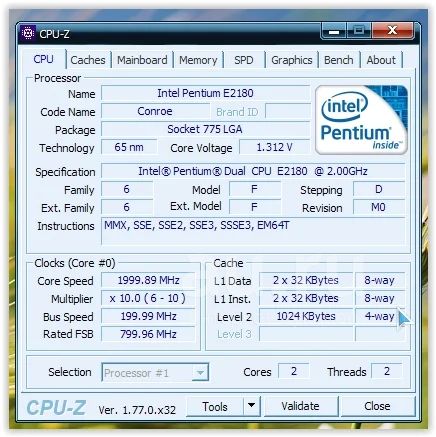Click the Instructions text box
This screenshot has width=436, height=437.
click(x=253, y=231)
